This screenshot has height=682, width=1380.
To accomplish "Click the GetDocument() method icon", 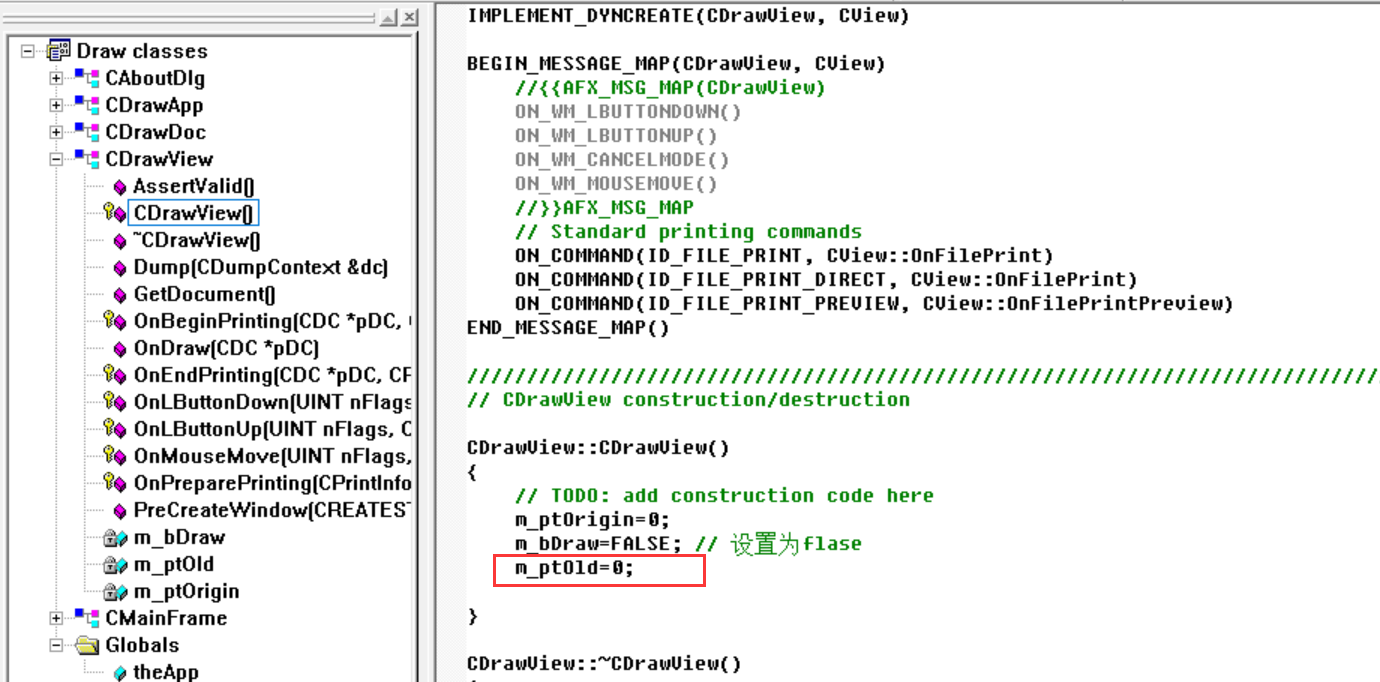I will [120, 295].
